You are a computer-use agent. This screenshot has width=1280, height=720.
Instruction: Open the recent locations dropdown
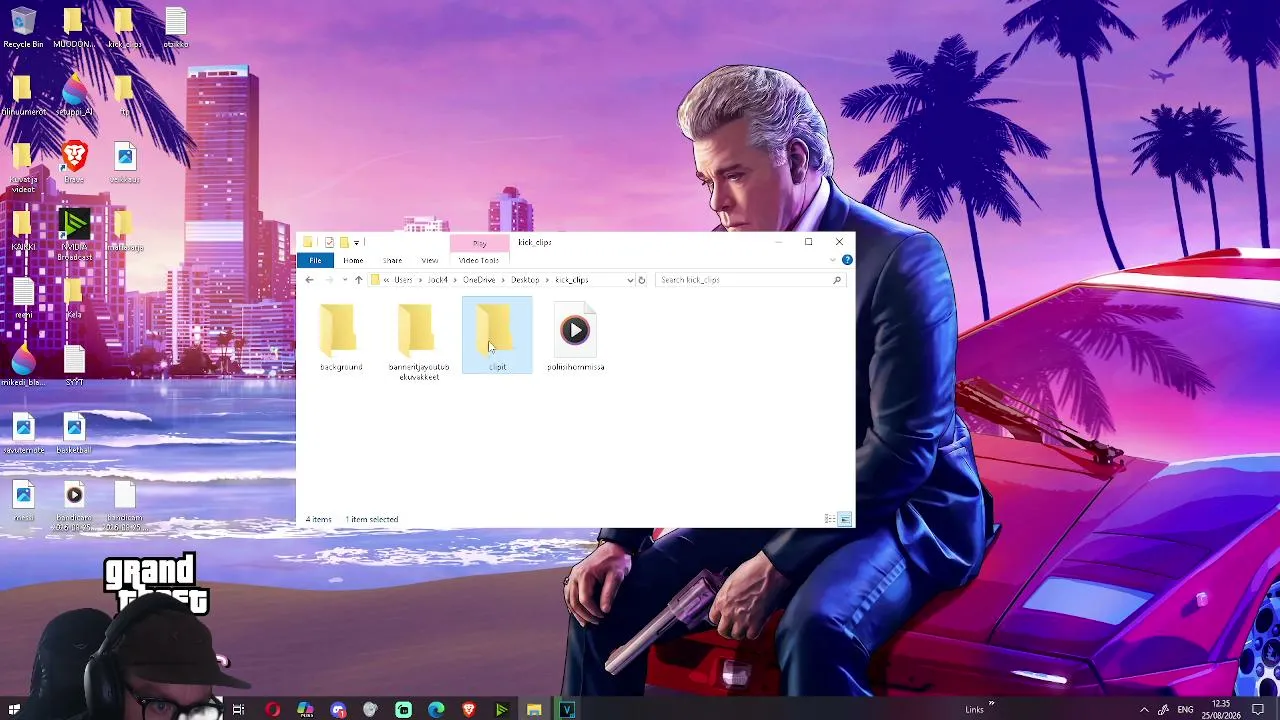(344, 280)
